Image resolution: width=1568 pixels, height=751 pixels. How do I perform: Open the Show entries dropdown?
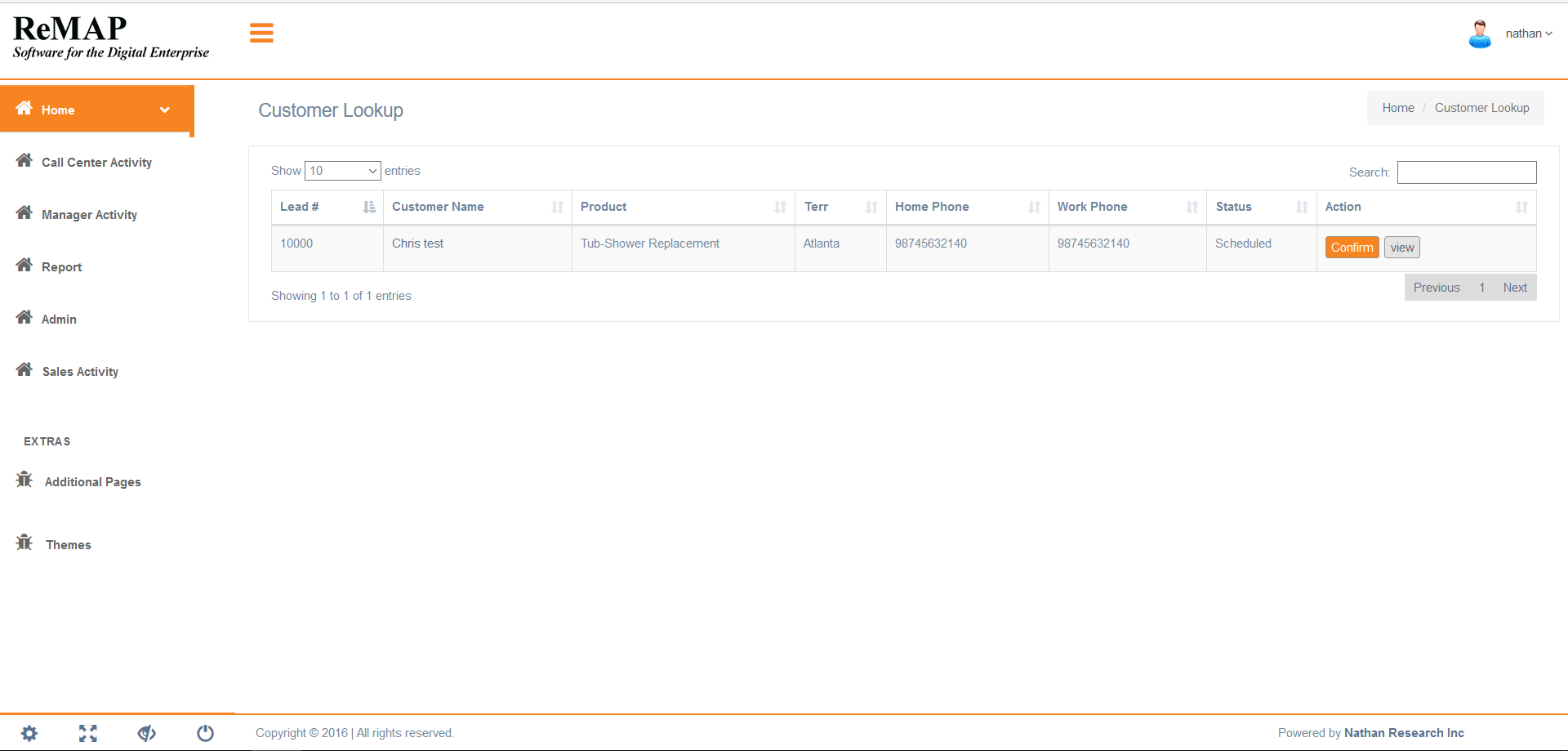pyautogui.click(x=342, y=171)
